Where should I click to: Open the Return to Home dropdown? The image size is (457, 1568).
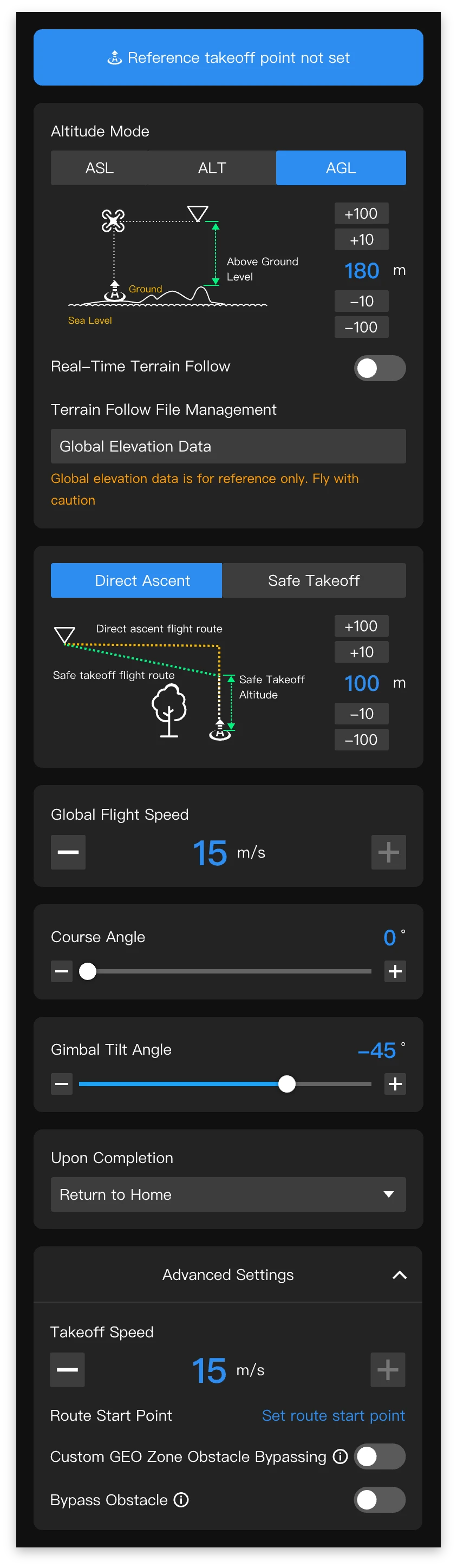(x=228, y=1194)
